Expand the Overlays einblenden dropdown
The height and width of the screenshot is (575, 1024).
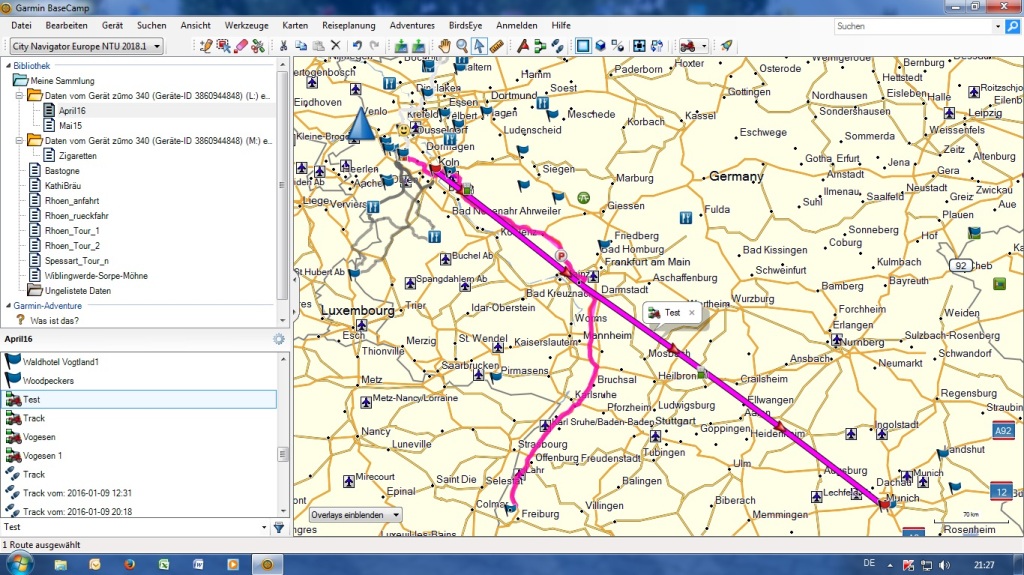pyautogui.click(x=355, y=515)
